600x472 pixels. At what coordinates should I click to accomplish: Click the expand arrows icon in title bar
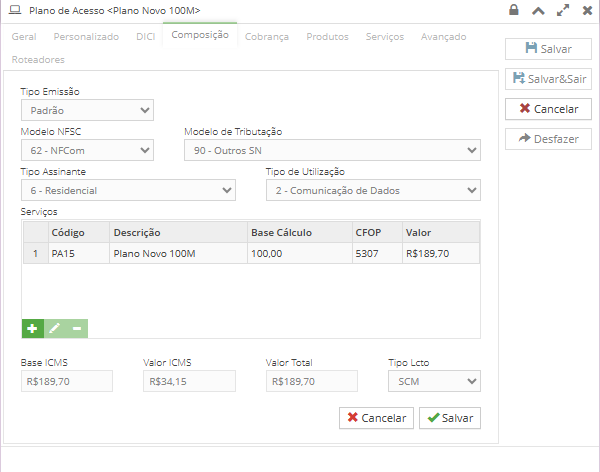(x=563, y=10)
